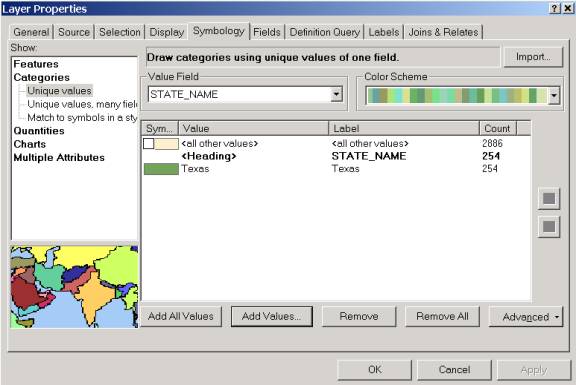The height and width of the screenshot is (385, 576).
Task: Open the Value Field dropdown
Action: click(x=336, y=94)
